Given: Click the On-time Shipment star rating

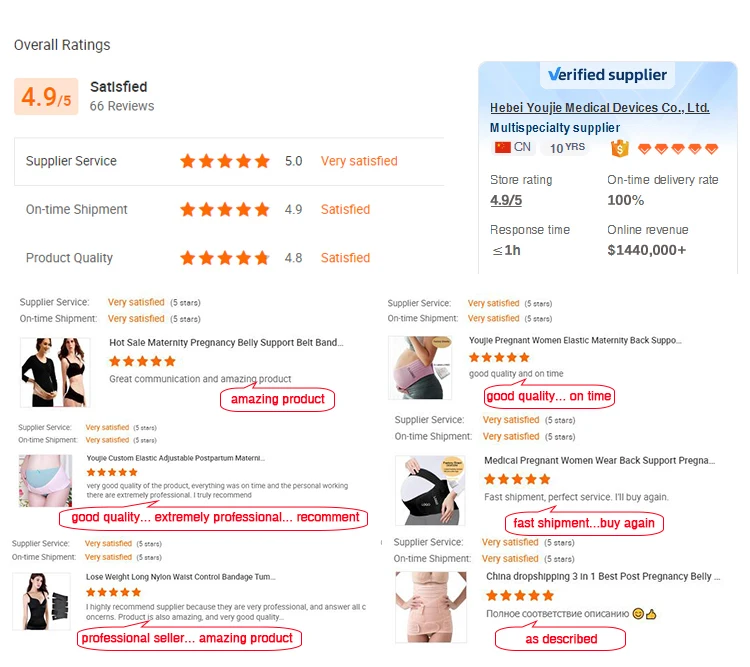Looking at the screenshot, I should (x=225, y=210).
